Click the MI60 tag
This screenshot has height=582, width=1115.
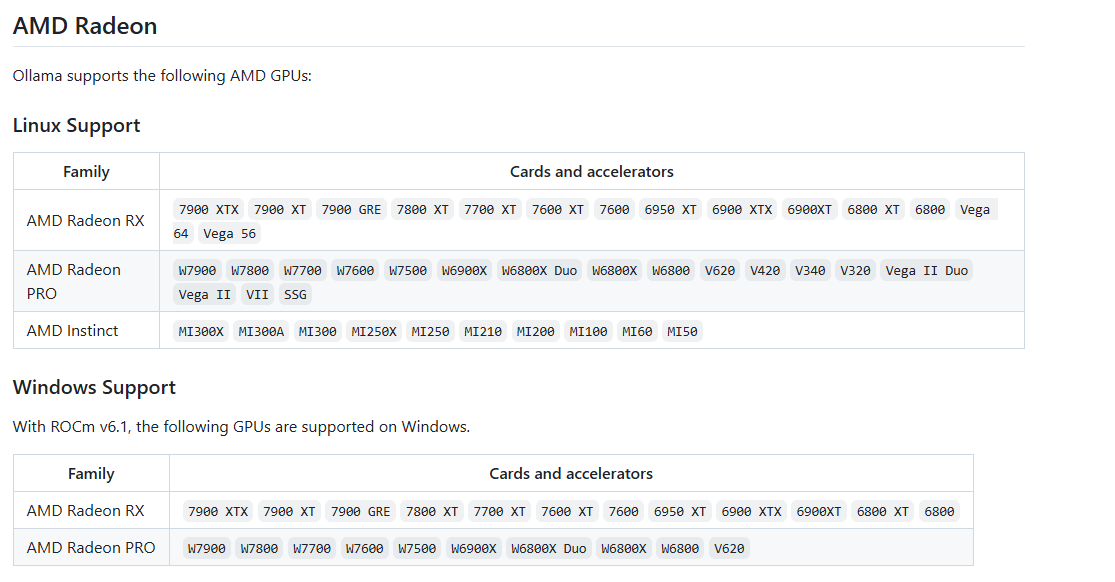(637, 332)
